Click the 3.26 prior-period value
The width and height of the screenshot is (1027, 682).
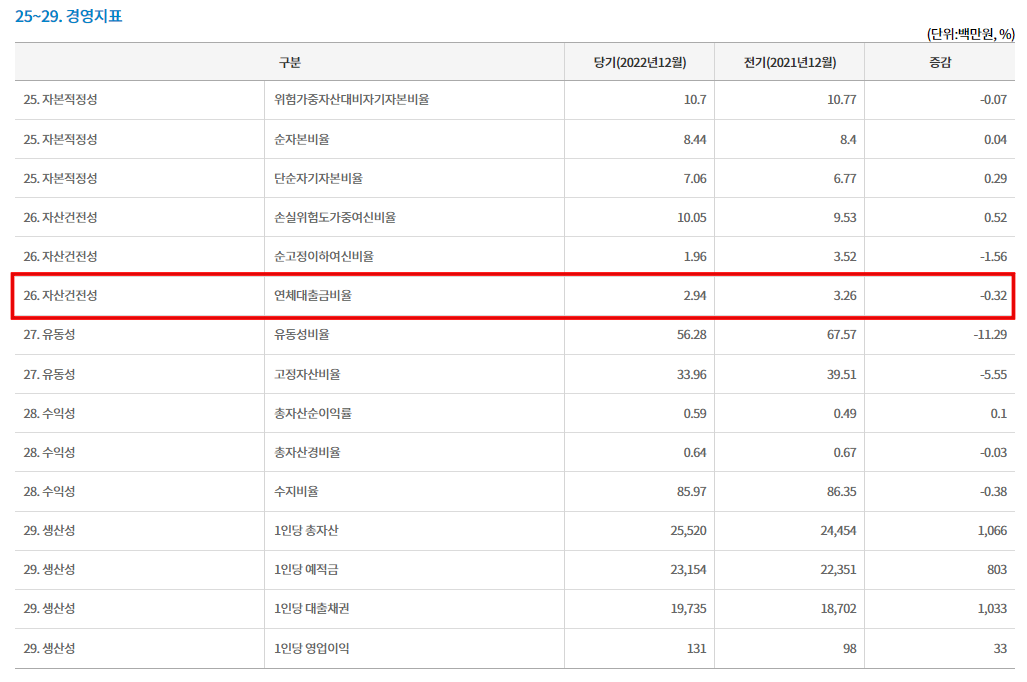[845, 295]
